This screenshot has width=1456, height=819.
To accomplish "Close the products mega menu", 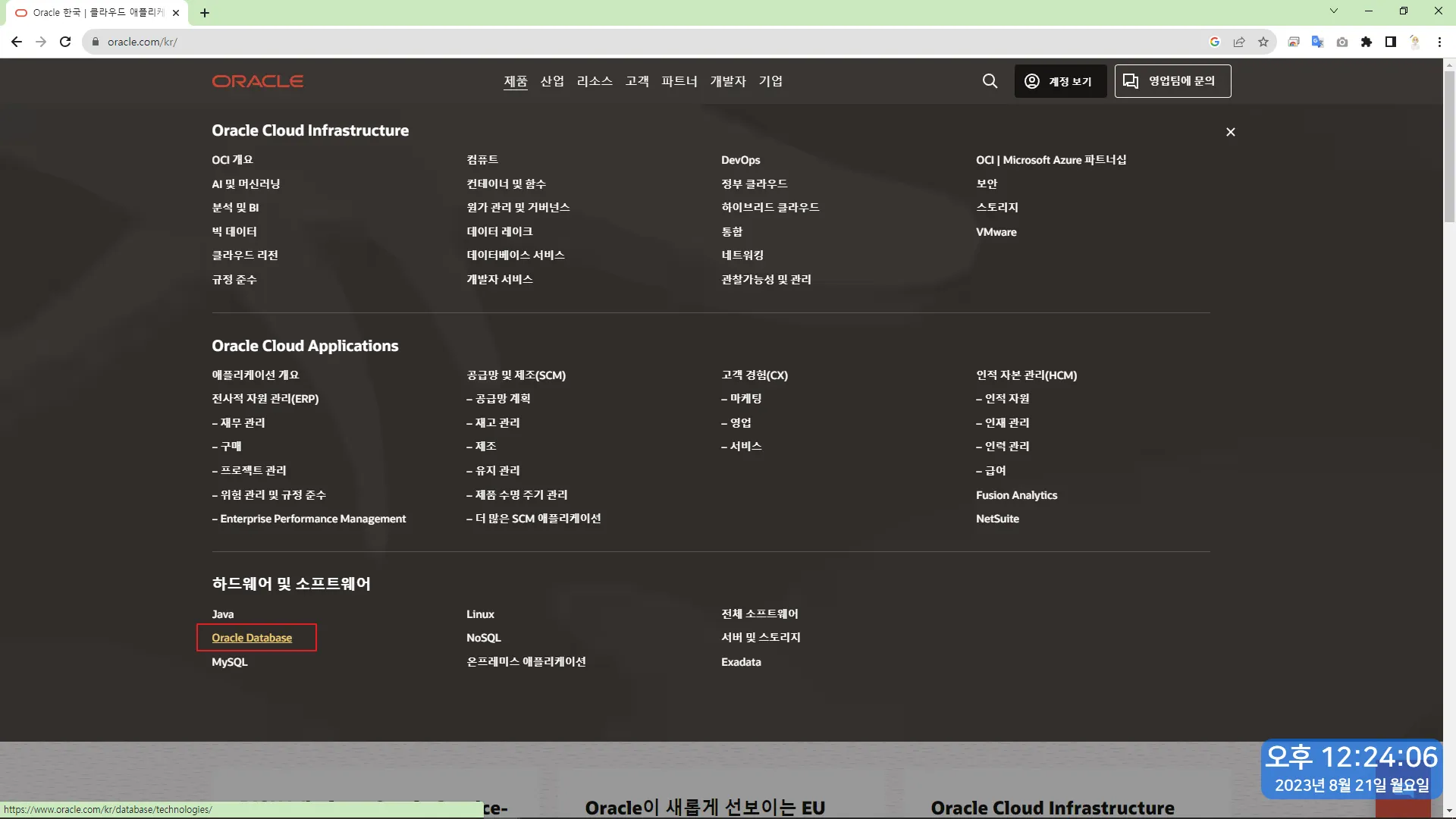I will click(1230, 132).
